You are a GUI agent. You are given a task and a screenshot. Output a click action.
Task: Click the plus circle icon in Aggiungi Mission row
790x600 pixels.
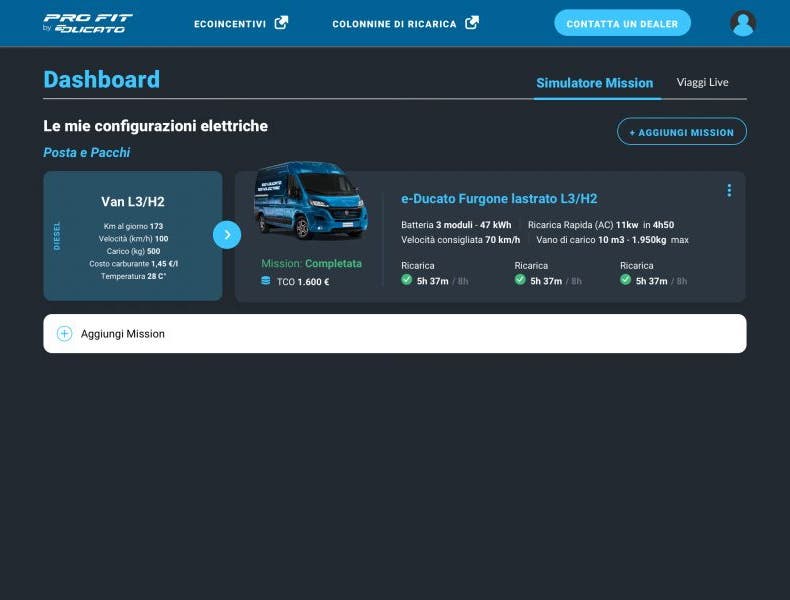click(64, 334)
